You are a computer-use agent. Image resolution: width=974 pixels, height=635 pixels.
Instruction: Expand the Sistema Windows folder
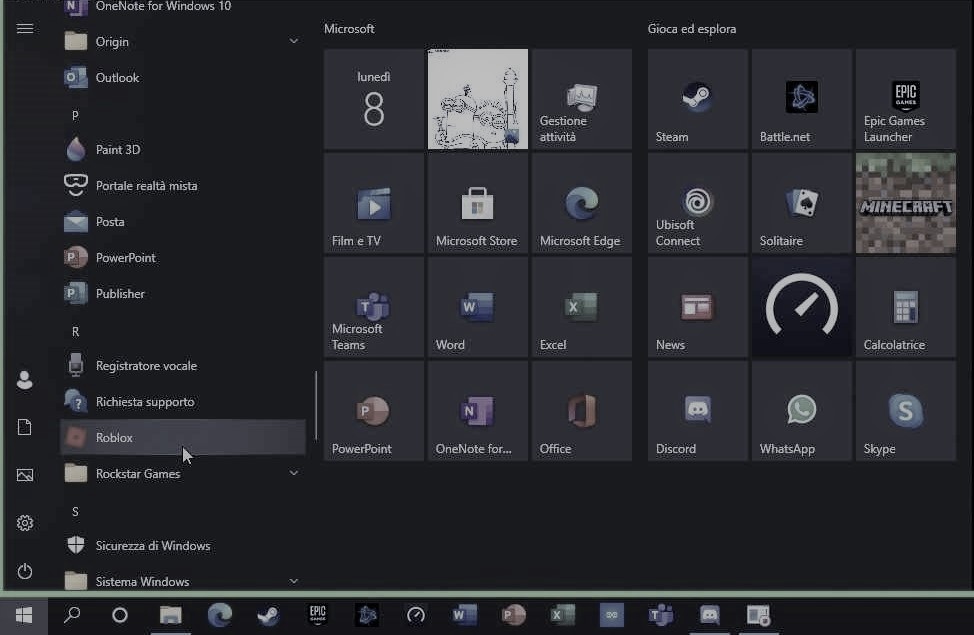[183, 582]
